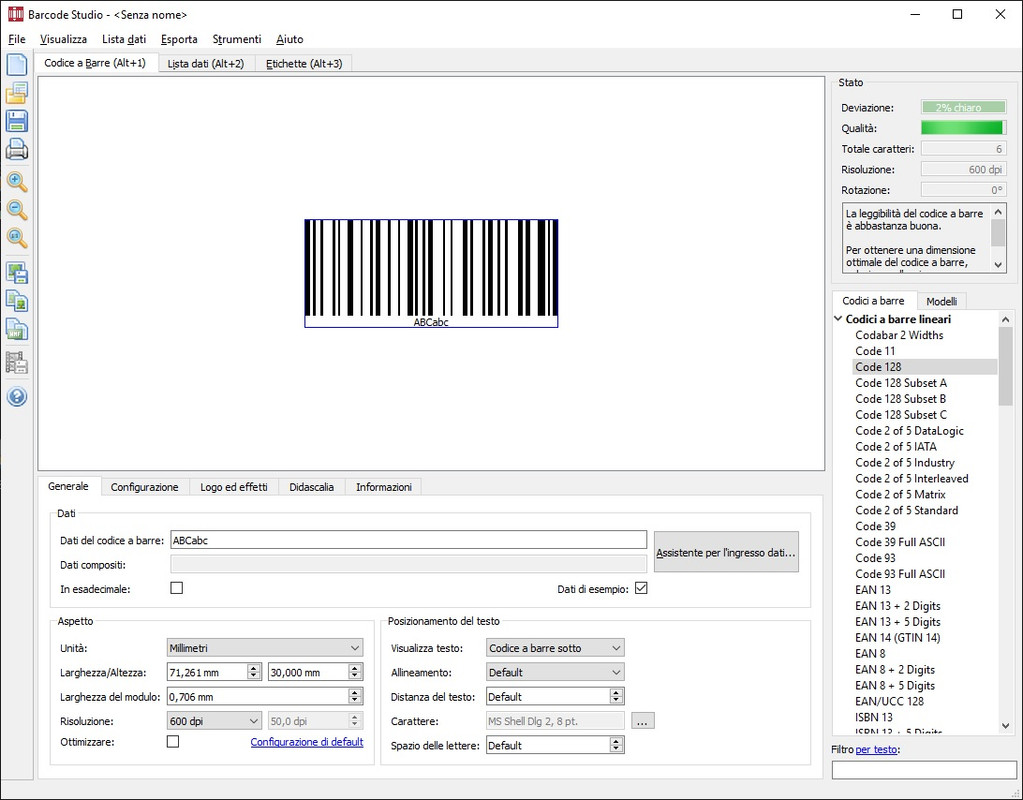Open the Risoluzione 600 dpi dropdown
Viewport: 1023px width, 800px height.
point(214,721)
